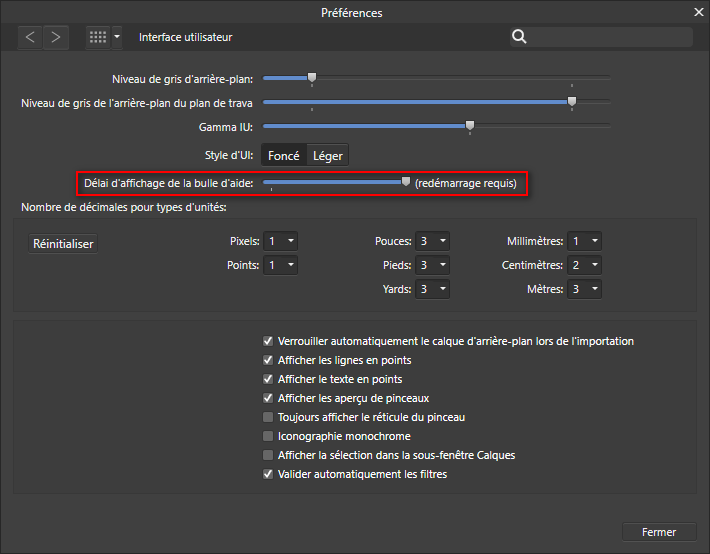This screenshot has width=710, height=554.
Task: Enable Toujours afficher le réticule du pinceau
Action: 268,417
